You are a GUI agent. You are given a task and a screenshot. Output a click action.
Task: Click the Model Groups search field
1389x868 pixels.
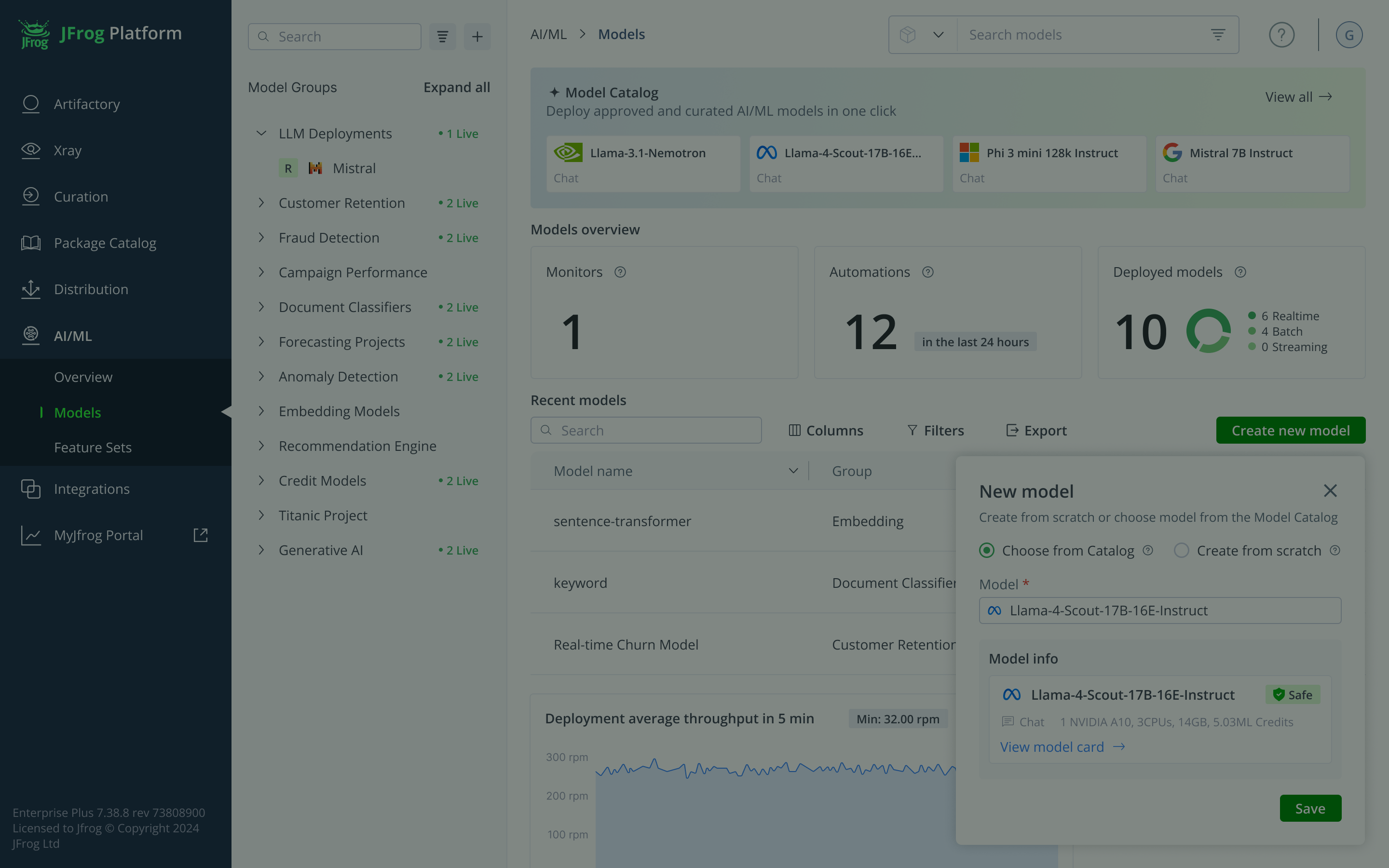pos(335,37)
